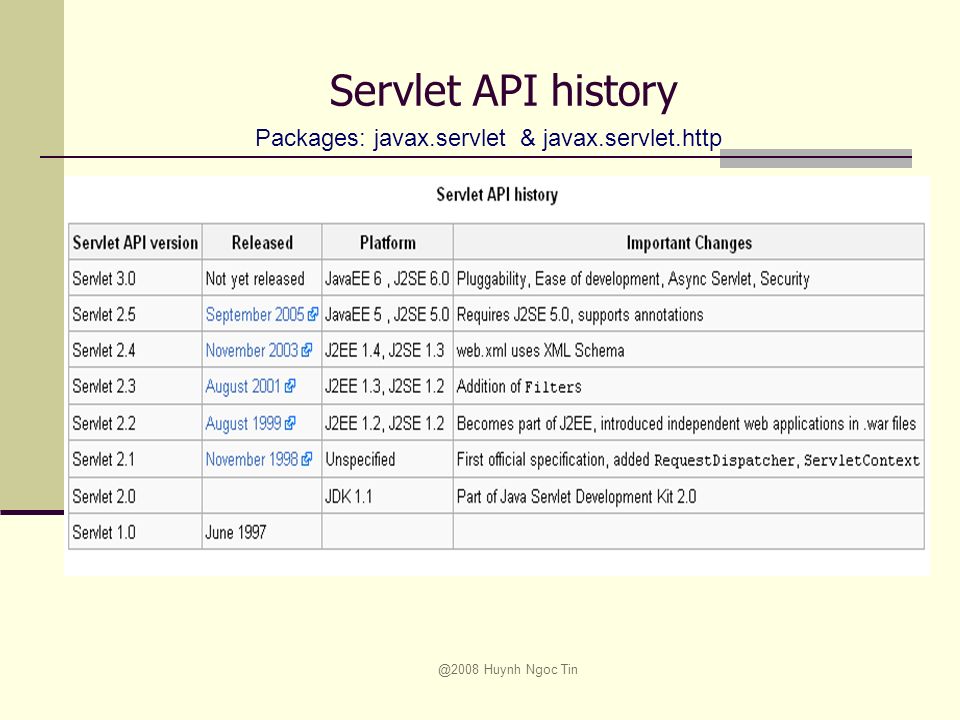Select the 'Servlet 2.3' cell
The image size is (960, 720).
(135, 386)
